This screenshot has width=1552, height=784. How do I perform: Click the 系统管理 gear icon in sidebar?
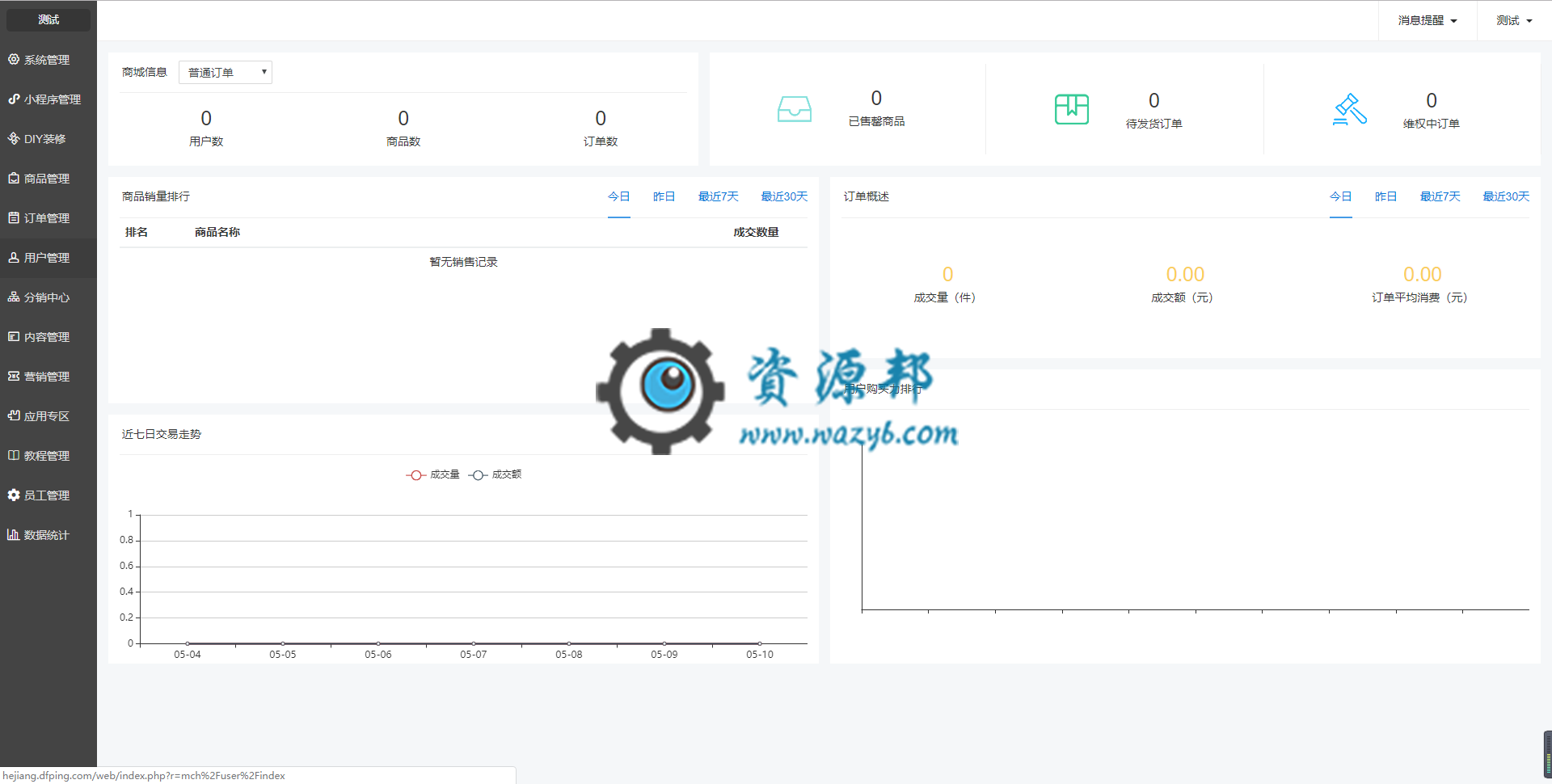[x=14, y=59]
